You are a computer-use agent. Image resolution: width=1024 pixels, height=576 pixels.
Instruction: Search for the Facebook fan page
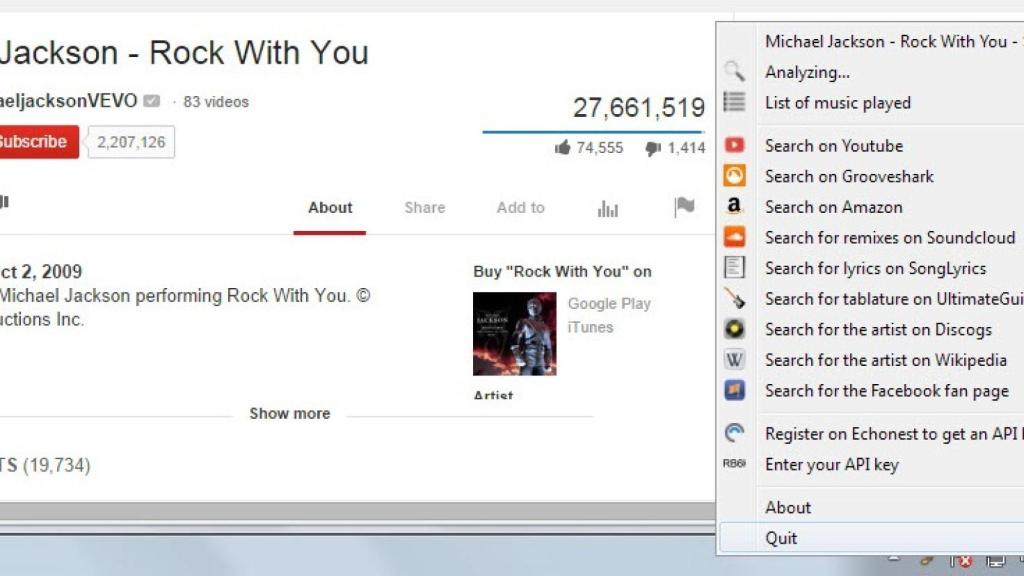(884, 391)
